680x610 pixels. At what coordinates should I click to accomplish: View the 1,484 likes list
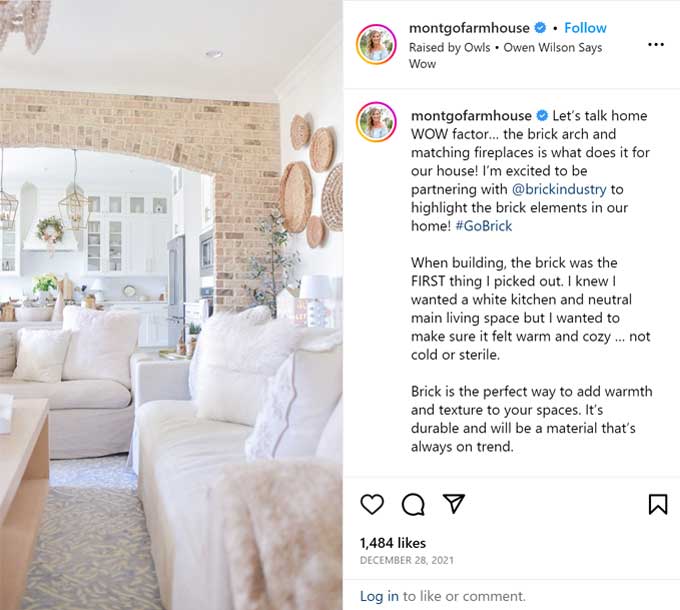[x=393, y=543]
